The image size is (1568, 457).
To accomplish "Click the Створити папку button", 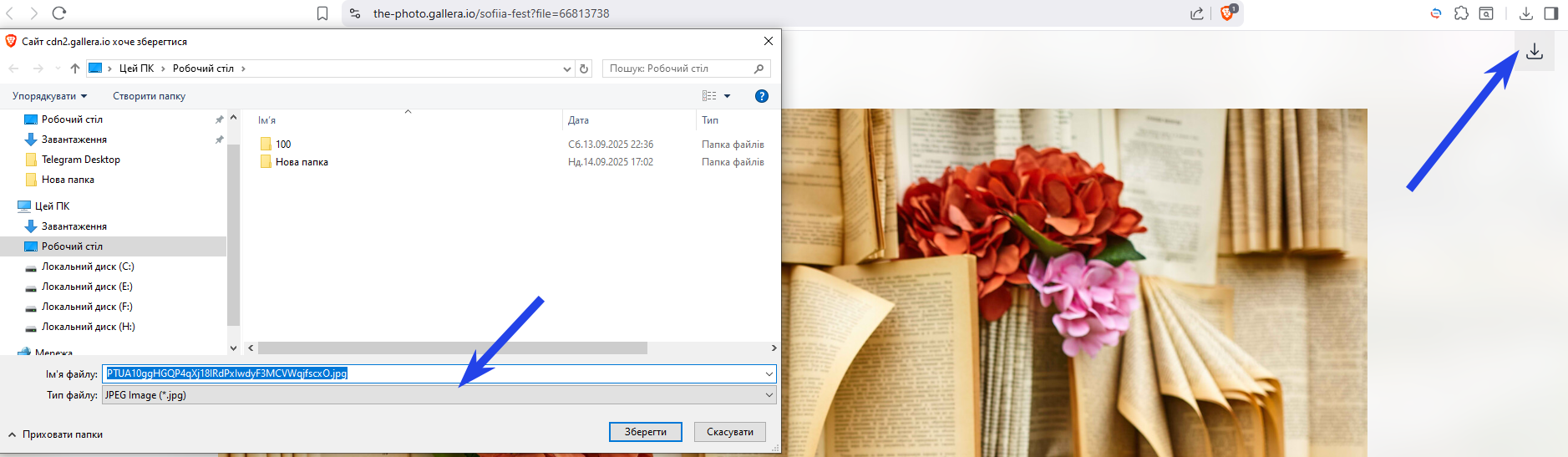I will tap(150, 96).
